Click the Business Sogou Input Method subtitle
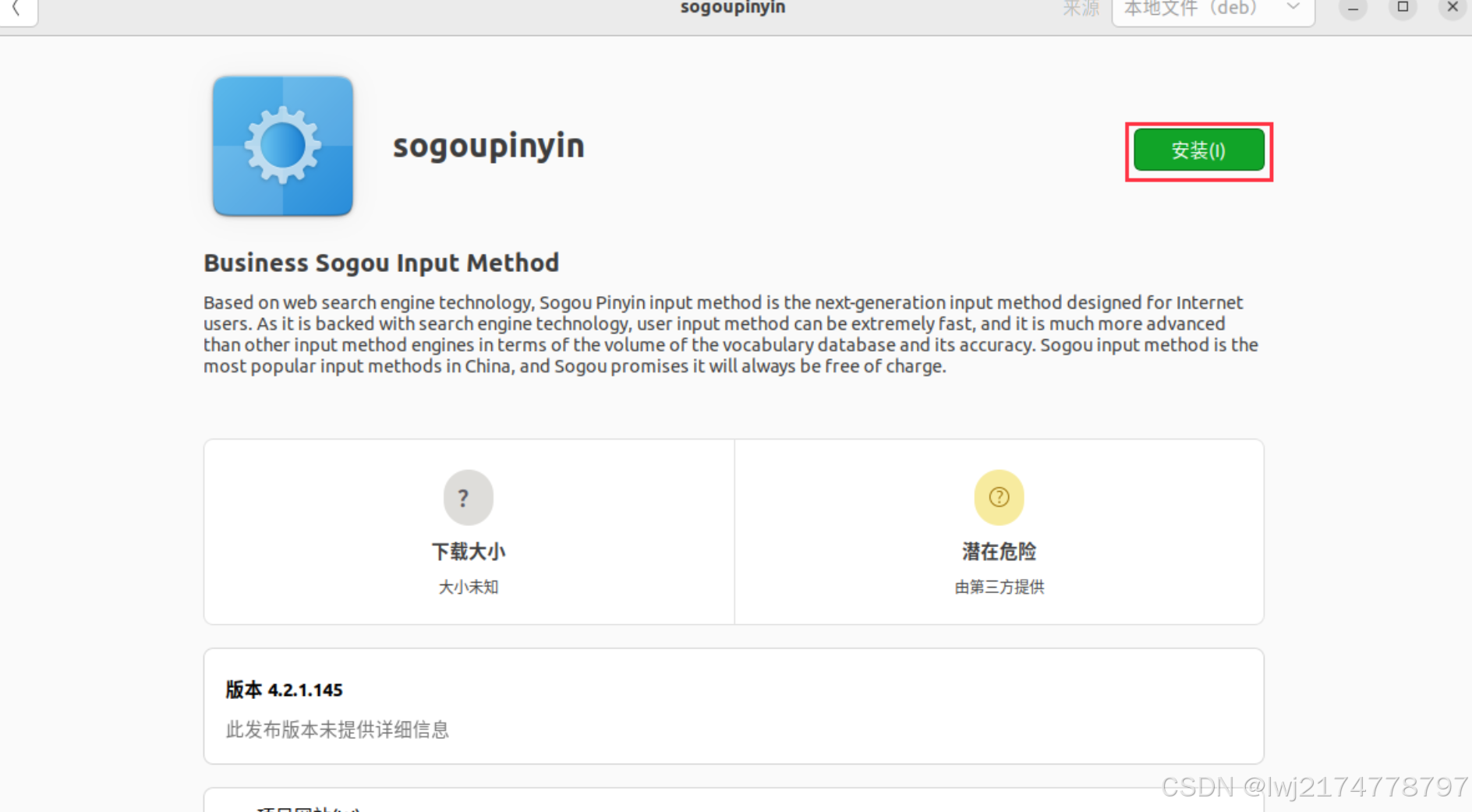 point(381,263)
